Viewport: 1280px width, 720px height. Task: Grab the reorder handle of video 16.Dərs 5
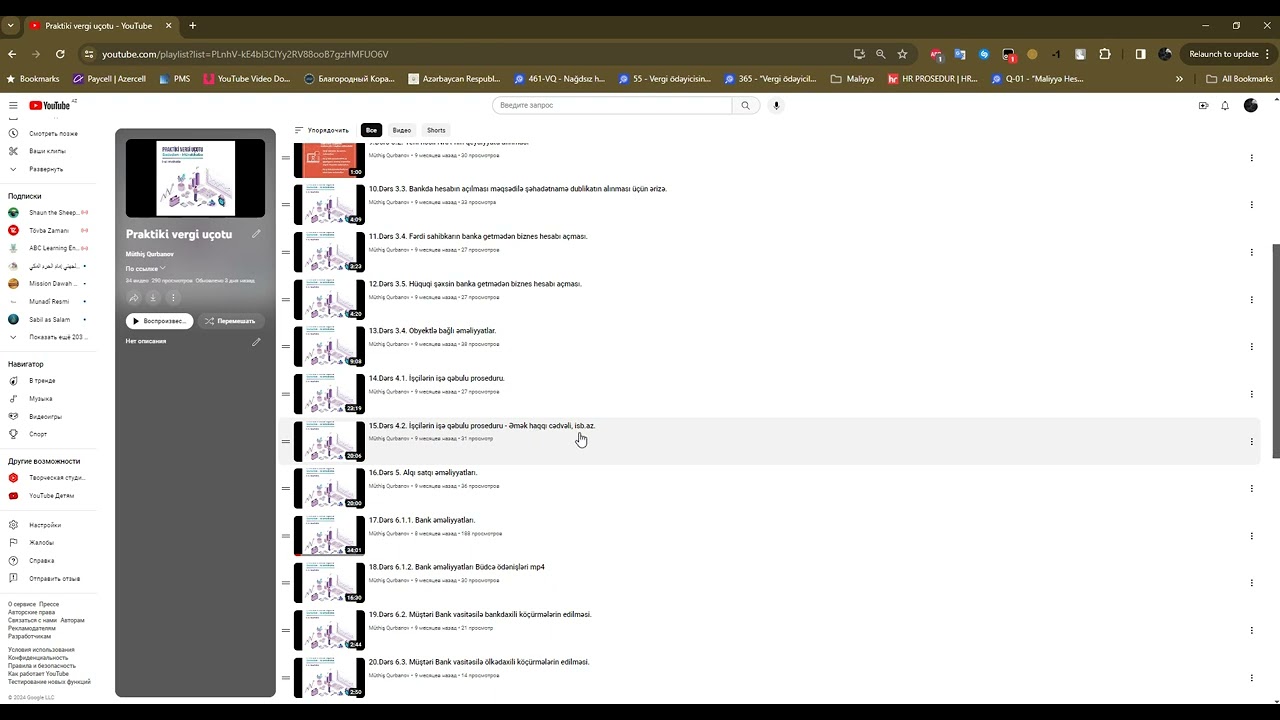pyautogui.click(x=286, y=488)
